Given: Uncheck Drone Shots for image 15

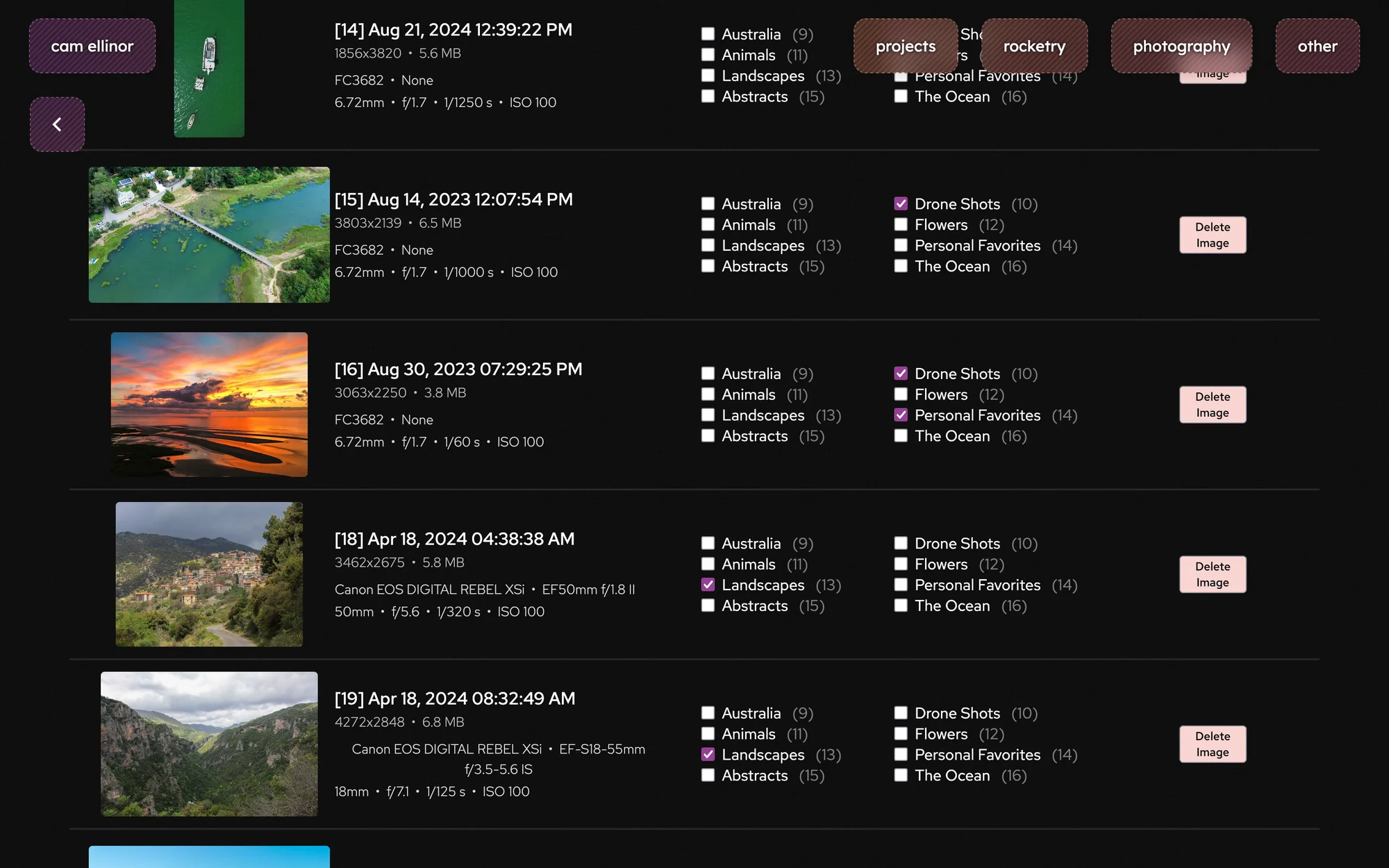Looking at the screenshot, I should 901,204.
